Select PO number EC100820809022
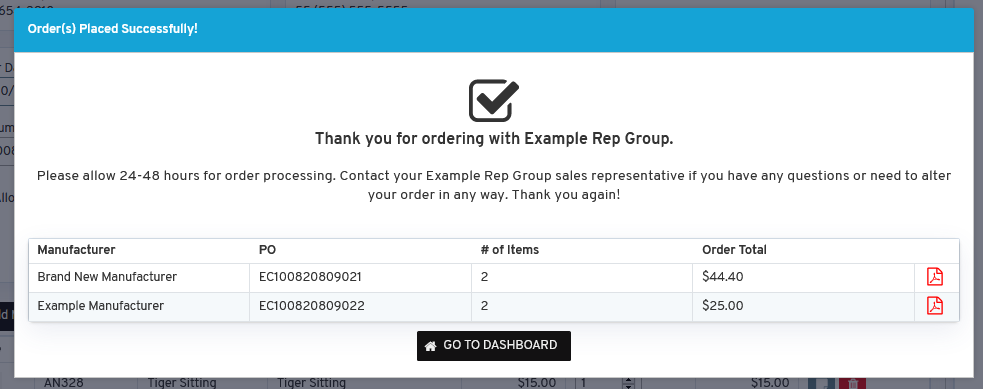 [x=312, y=306]
